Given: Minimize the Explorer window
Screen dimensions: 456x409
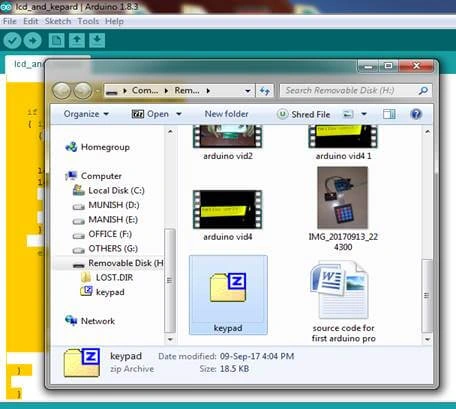Looking at the screenshot, I should (368, 66).
